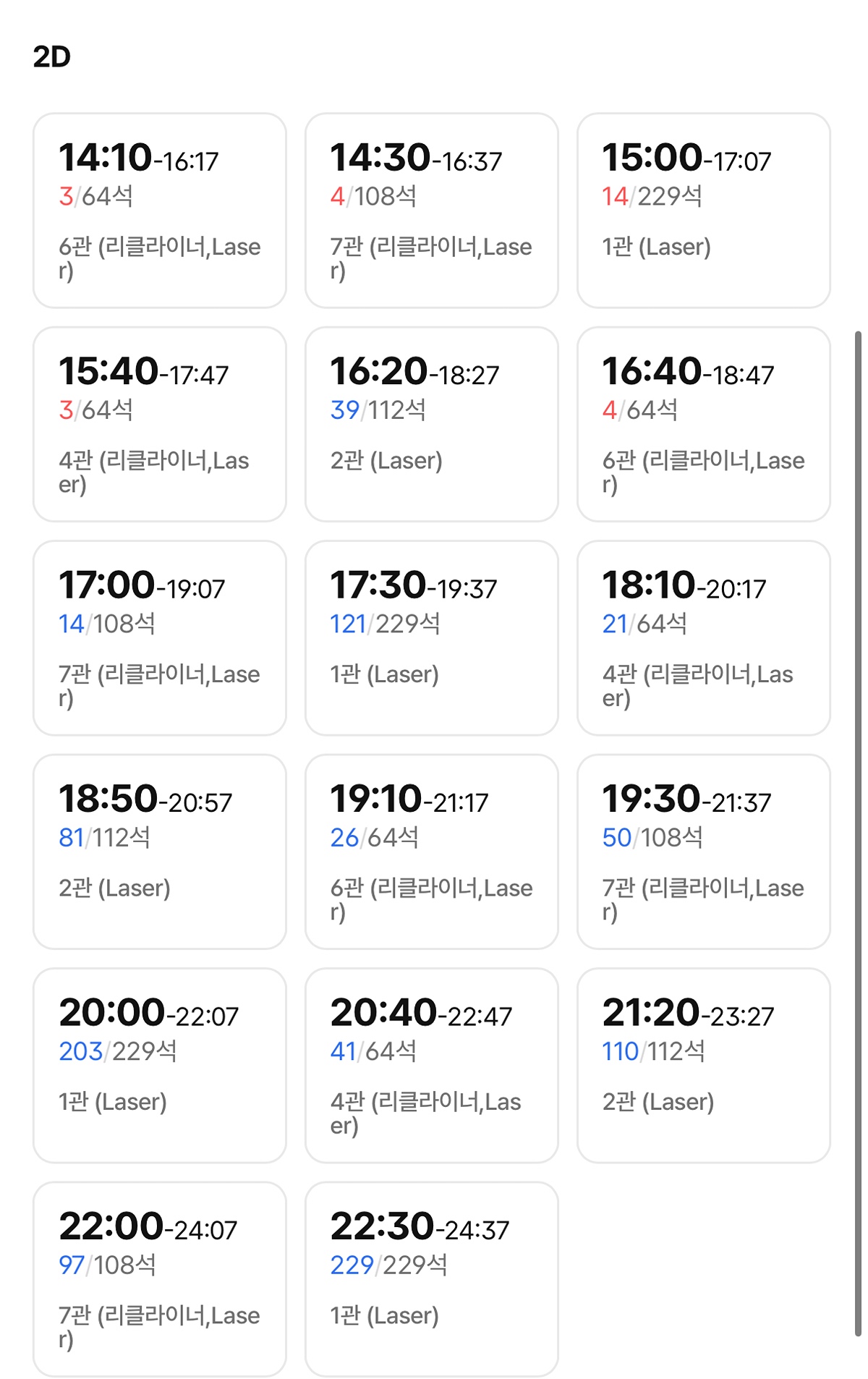Screen dimensions: 868x1379
Task: Book the 20:00 screening with 203 seats left
Action: pos(159,1065)
